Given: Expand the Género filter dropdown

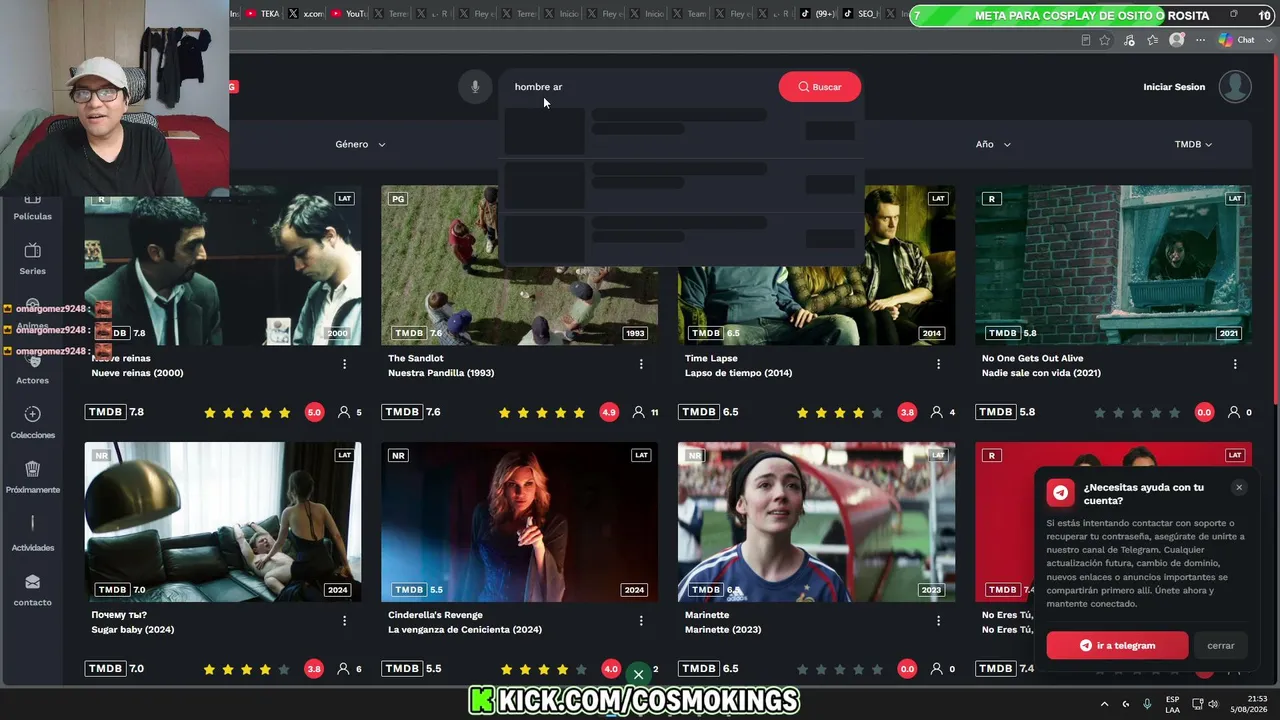Looking at the screenshot, I should coord(360,144).
